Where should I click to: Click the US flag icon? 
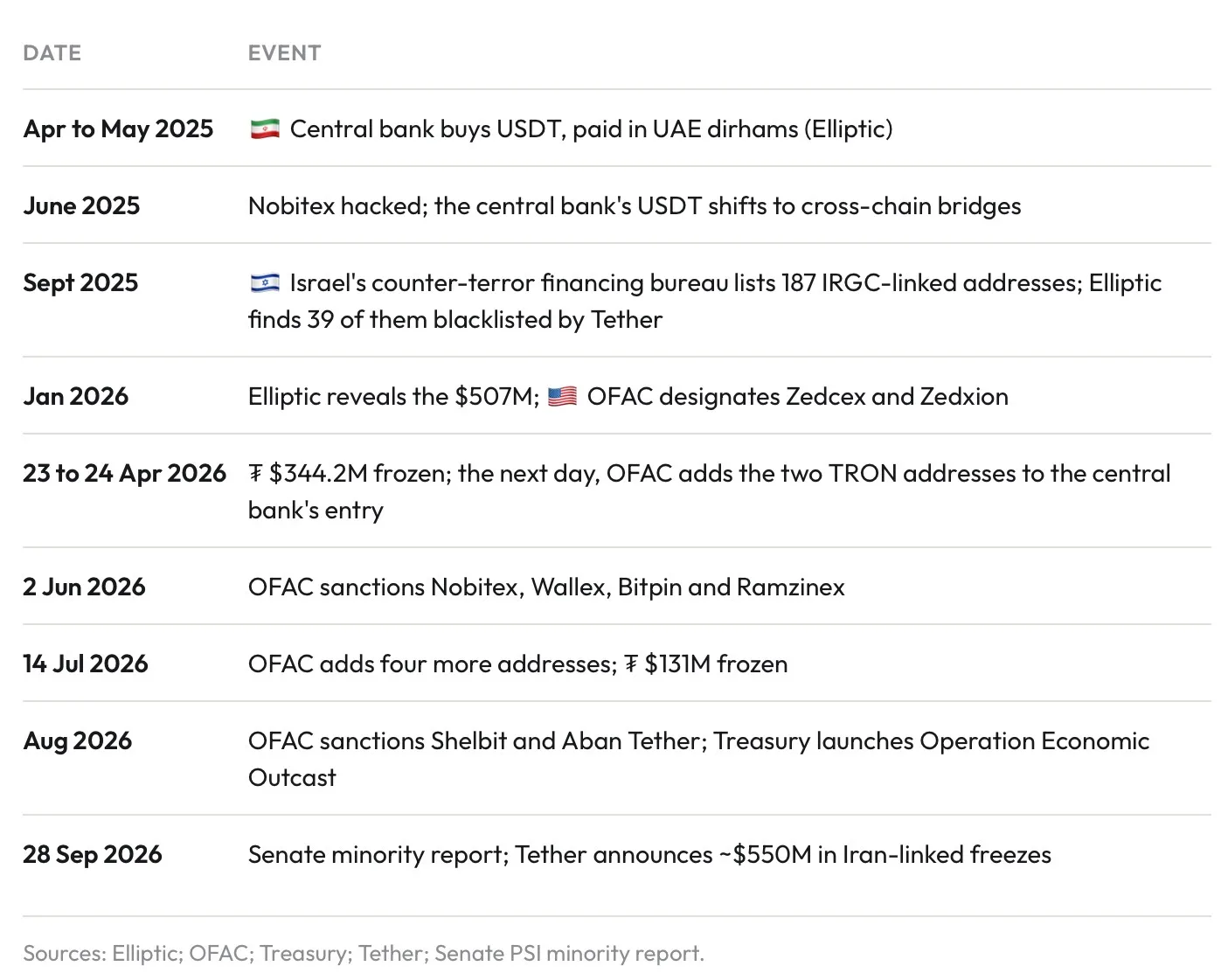(562, 396)
